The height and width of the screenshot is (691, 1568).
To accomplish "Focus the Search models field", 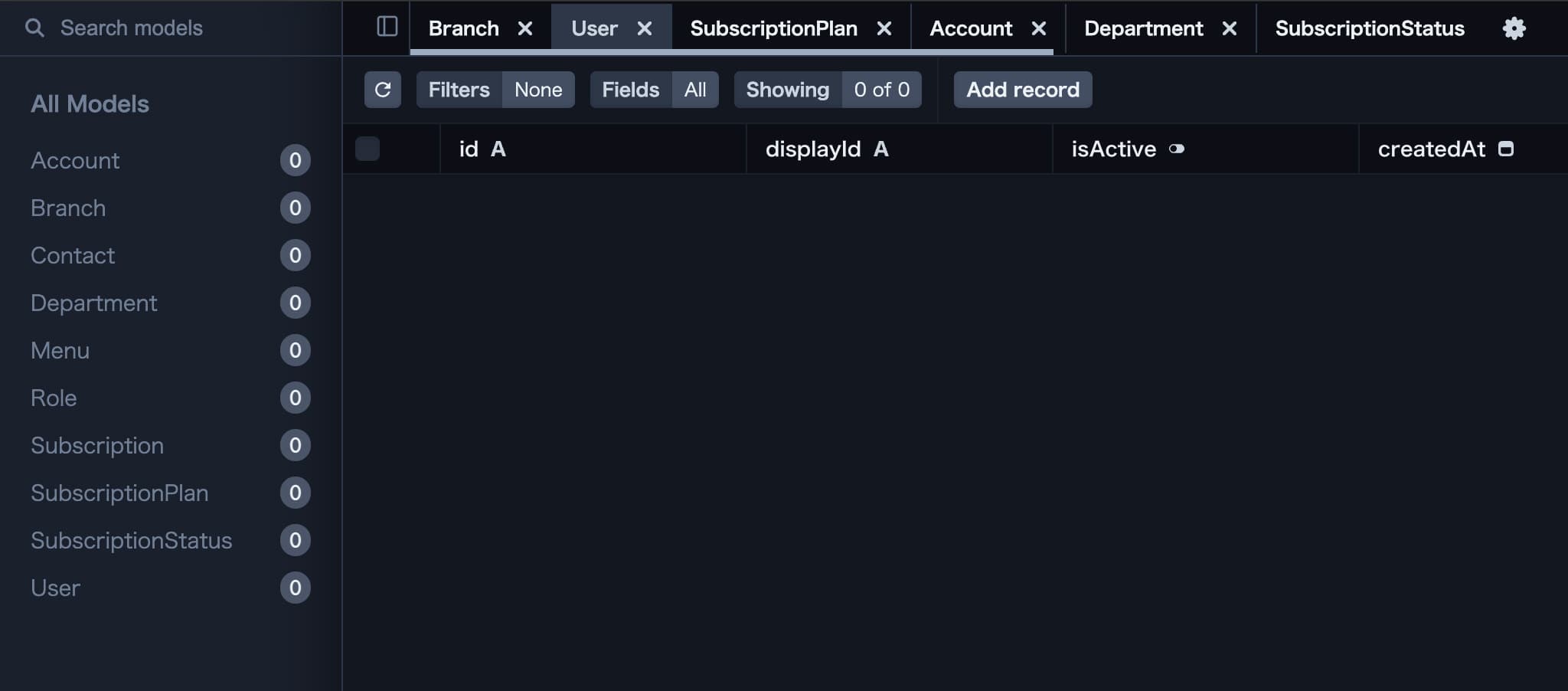I will pos(170,28).
